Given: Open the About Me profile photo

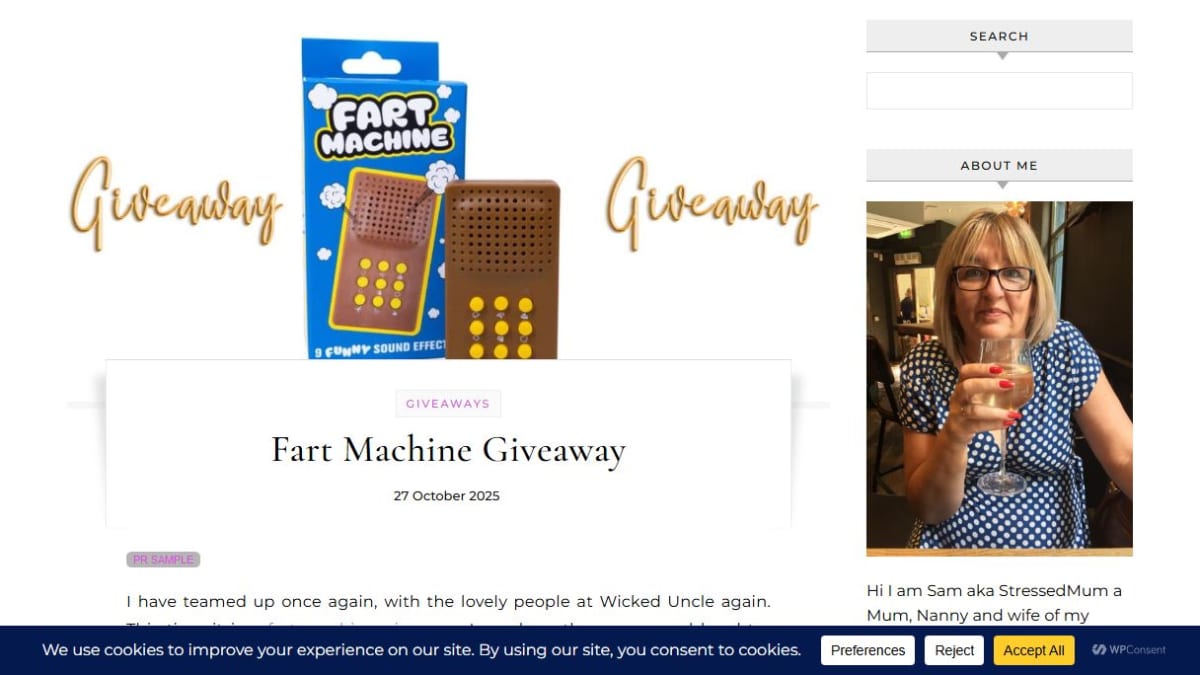Looking at the screenshot, I should click(999, 378).
